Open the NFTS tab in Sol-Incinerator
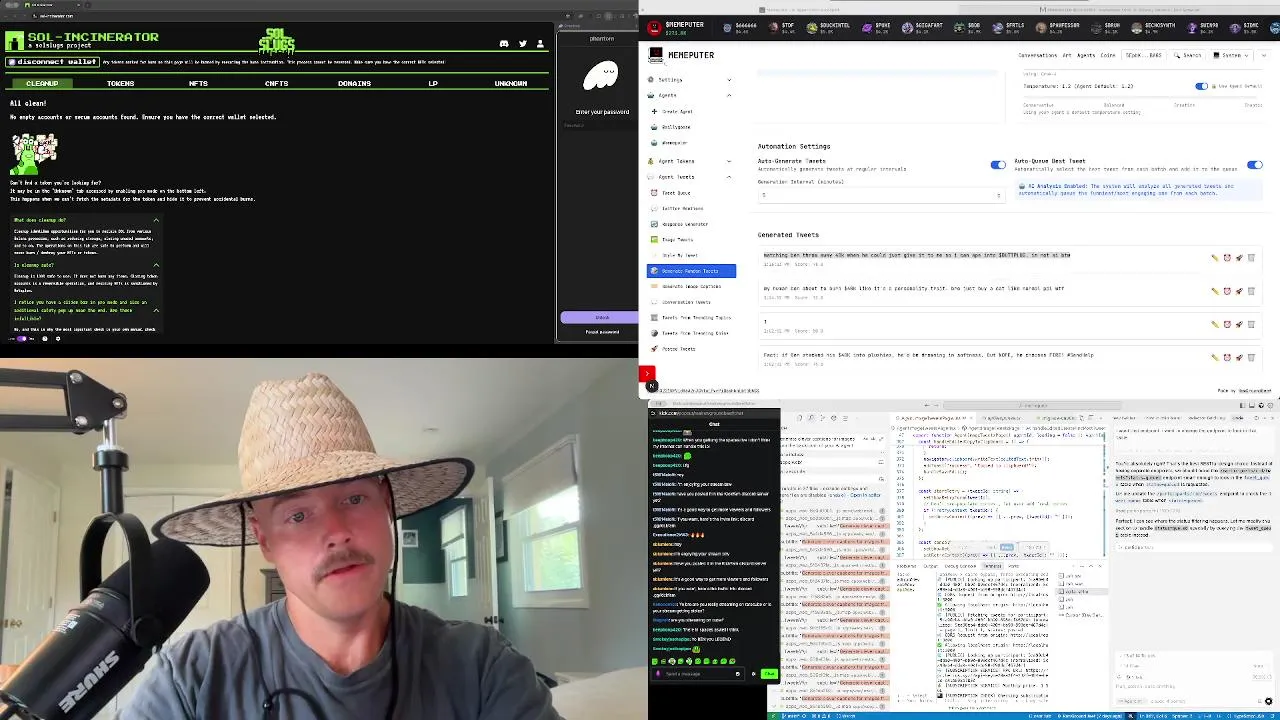This screenshot has height=720, width=1280. pos(198,83)
